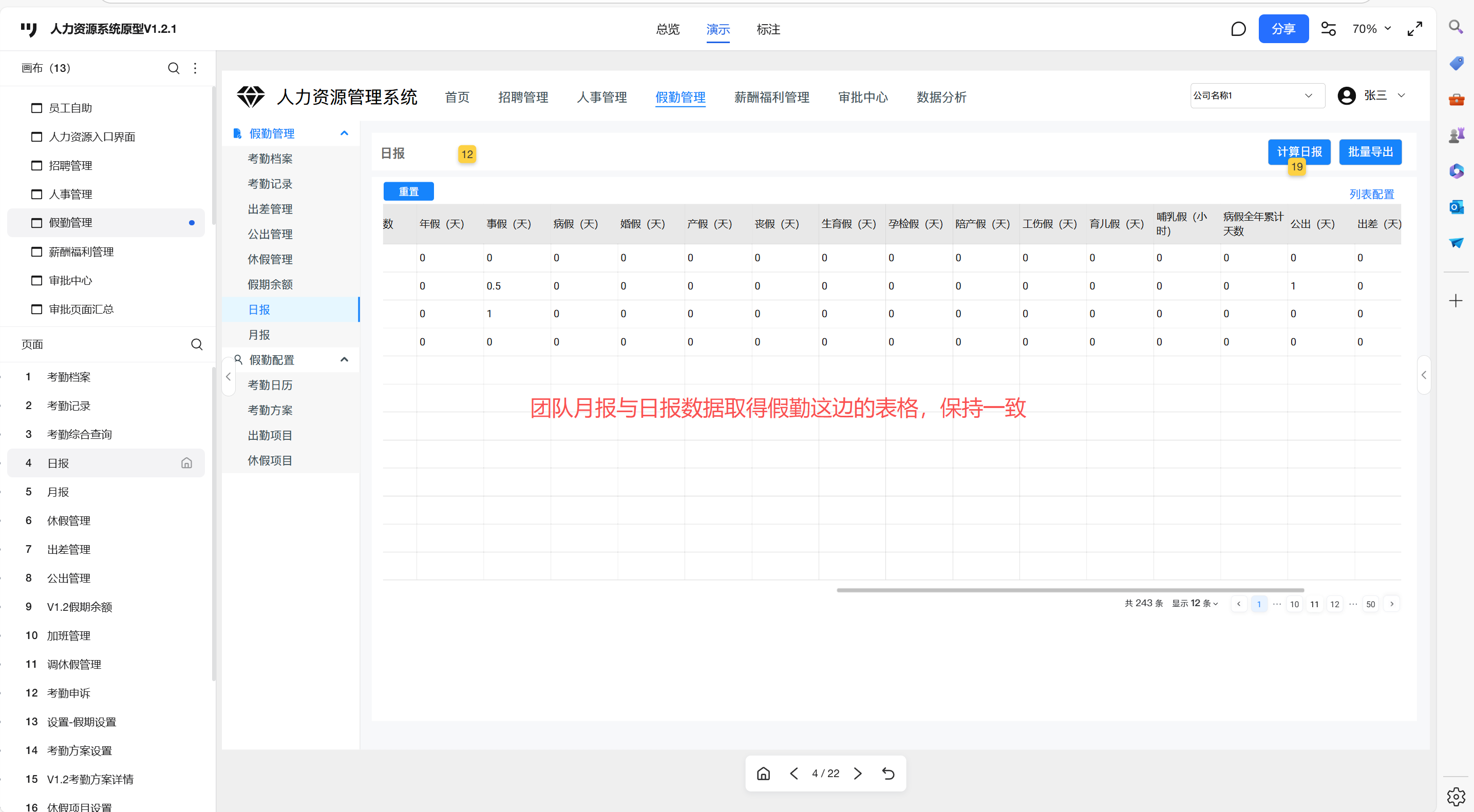Collapse the 假勤配置 sidebar section
The width and height of the screenshot is (1474, 812).
point(344,360)
